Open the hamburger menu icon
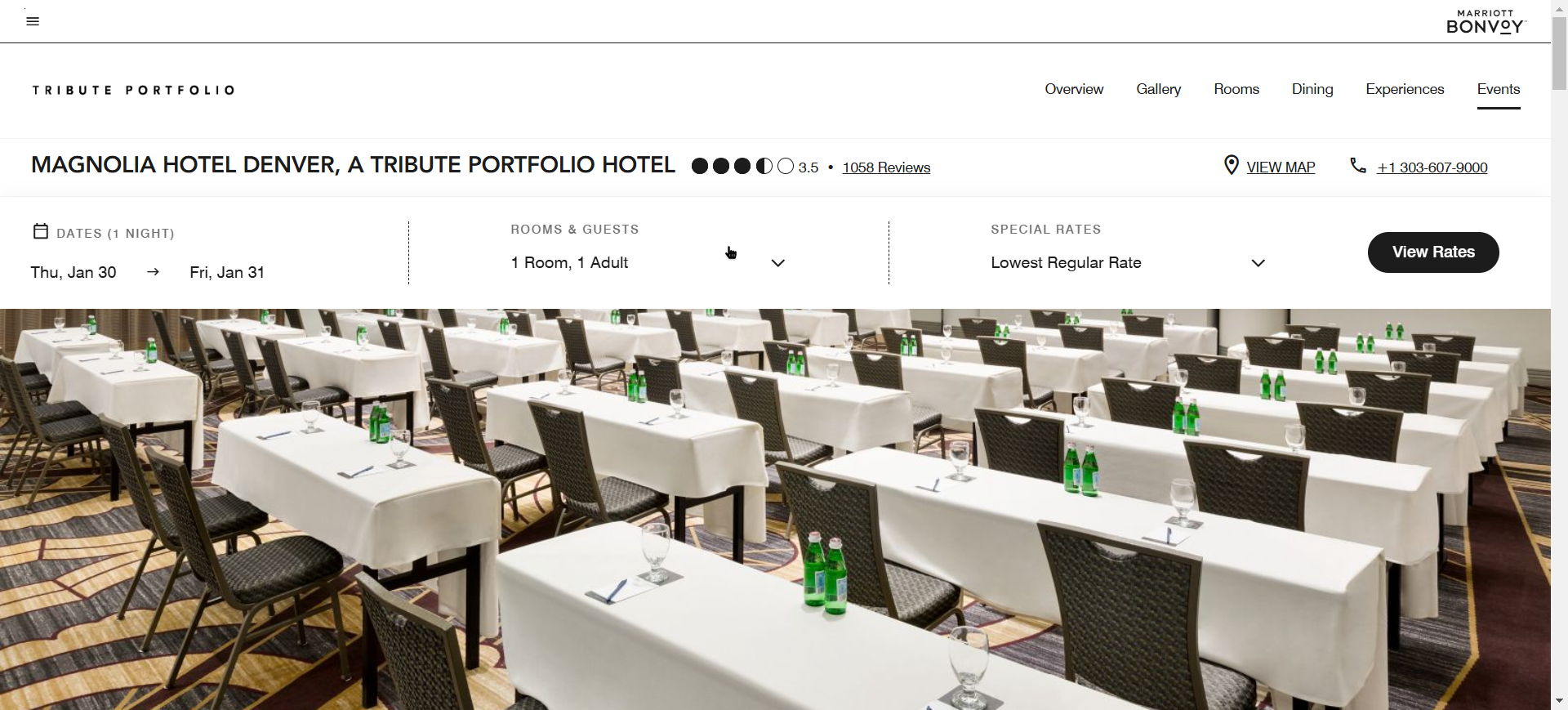Viewport: 1568px width, 710px height. pyautogui.click(x=33, y=21)
